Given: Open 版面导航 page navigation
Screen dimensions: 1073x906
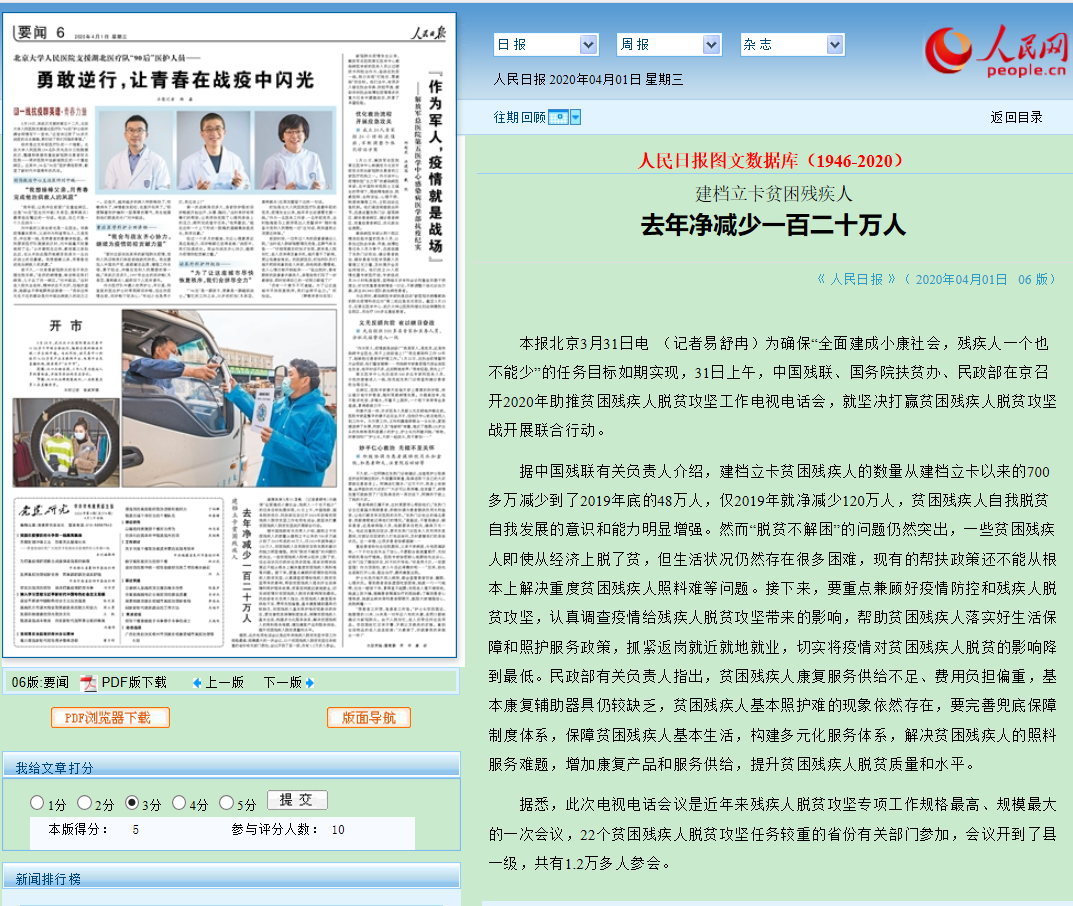Looking at the screenshot, I should coord(369,717).
